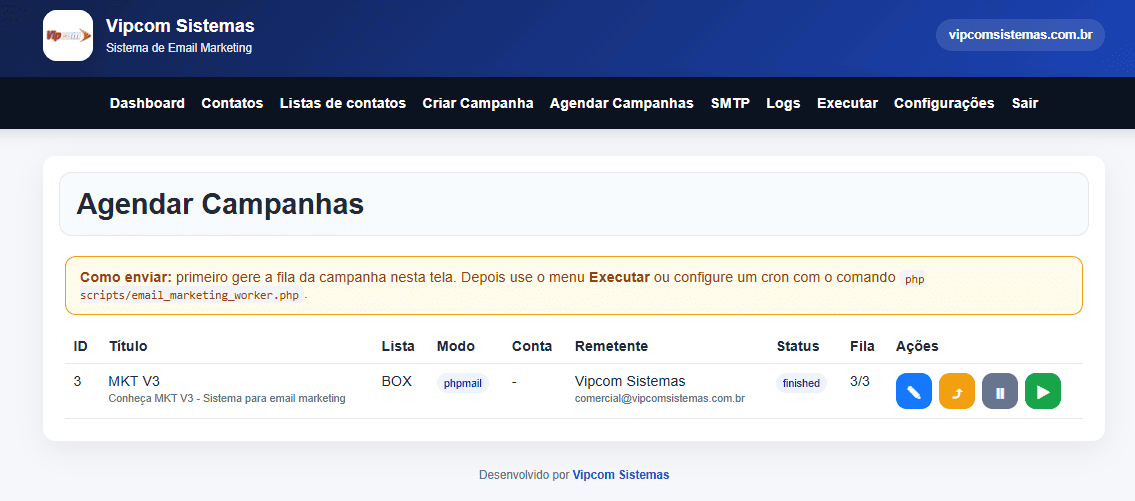Pause the MKT V3 campaign
1135x501 pixels.
(999, 392)
